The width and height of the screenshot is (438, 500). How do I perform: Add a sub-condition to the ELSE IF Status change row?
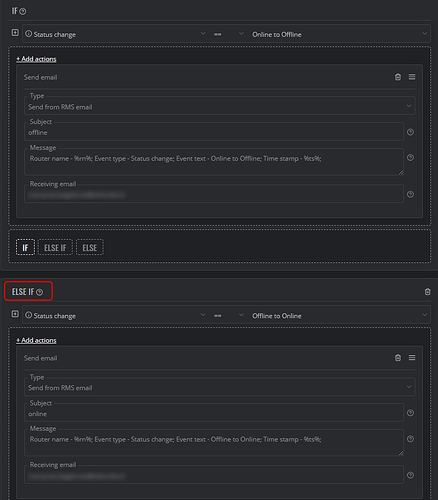15,314
